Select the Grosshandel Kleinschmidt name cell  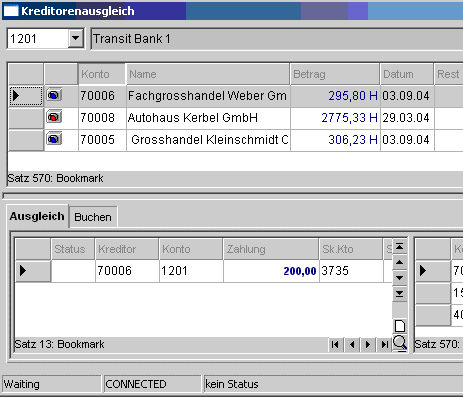(x=208, y=140)
